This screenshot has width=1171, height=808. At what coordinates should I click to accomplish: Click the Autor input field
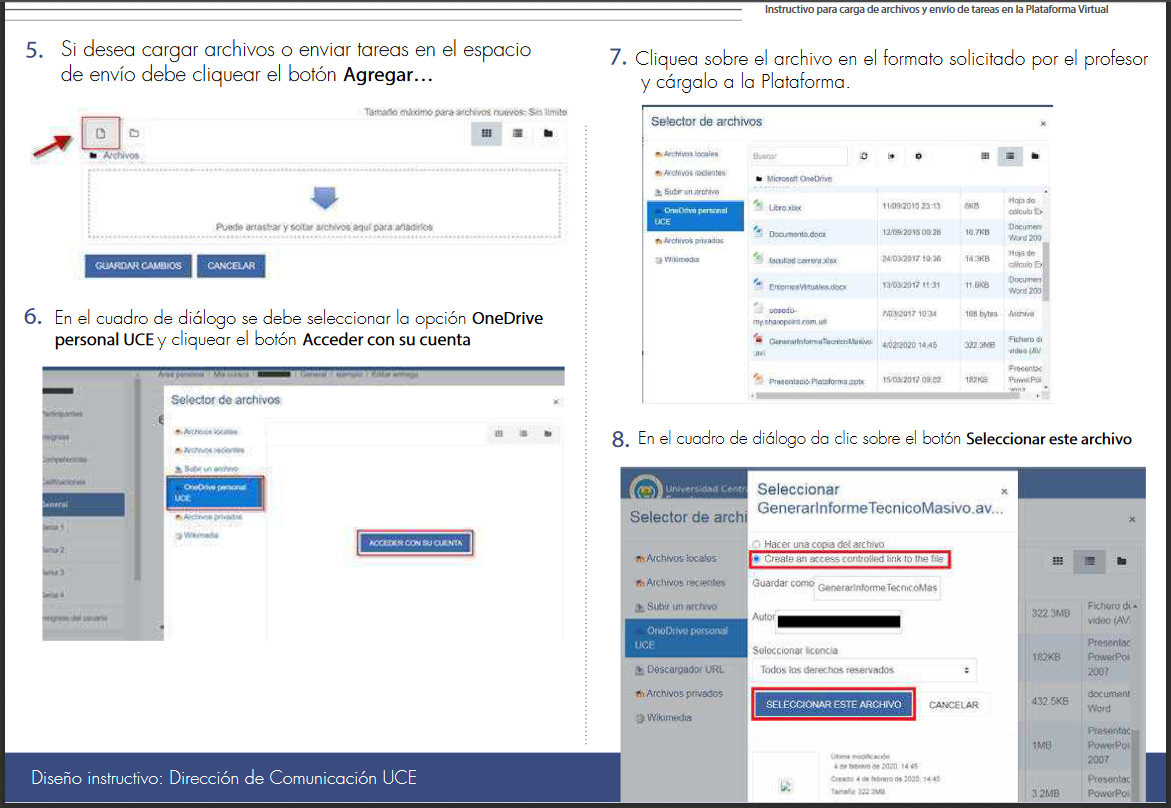coord(839,621)
